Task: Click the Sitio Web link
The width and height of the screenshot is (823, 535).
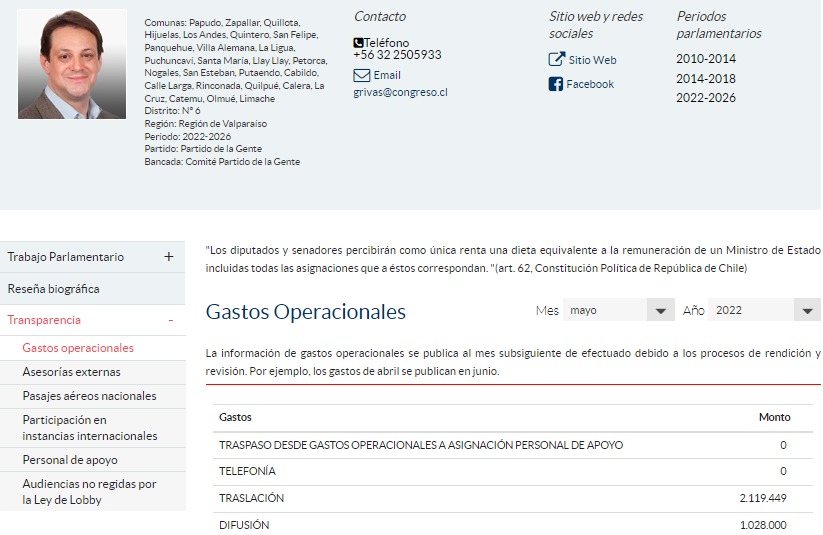Action: coord(592,60)
